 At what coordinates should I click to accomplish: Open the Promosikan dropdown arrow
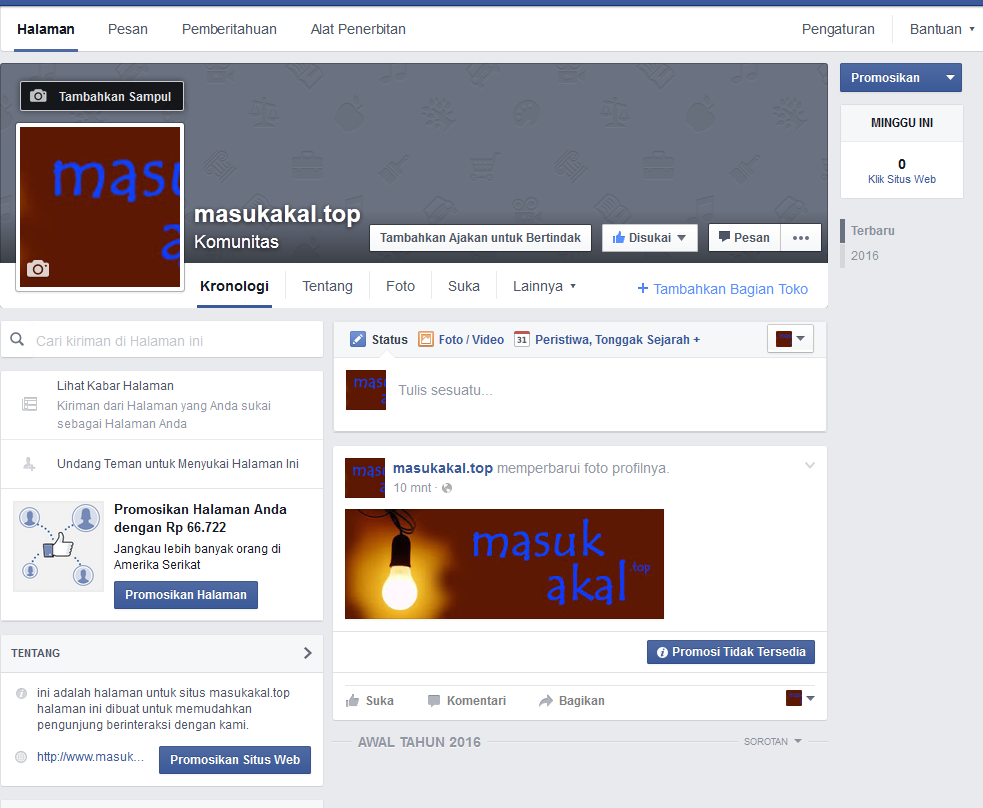point(950,78)
